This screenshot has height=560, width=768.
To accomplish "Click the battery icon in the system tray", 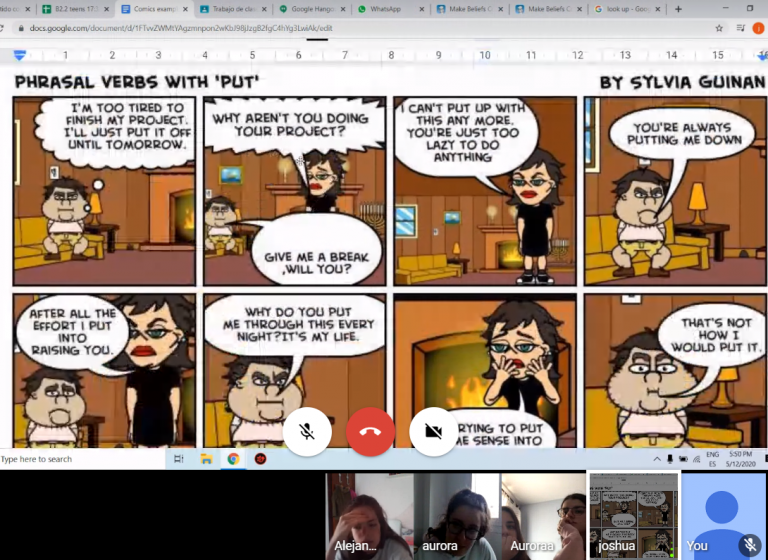I will click(683, 459).
